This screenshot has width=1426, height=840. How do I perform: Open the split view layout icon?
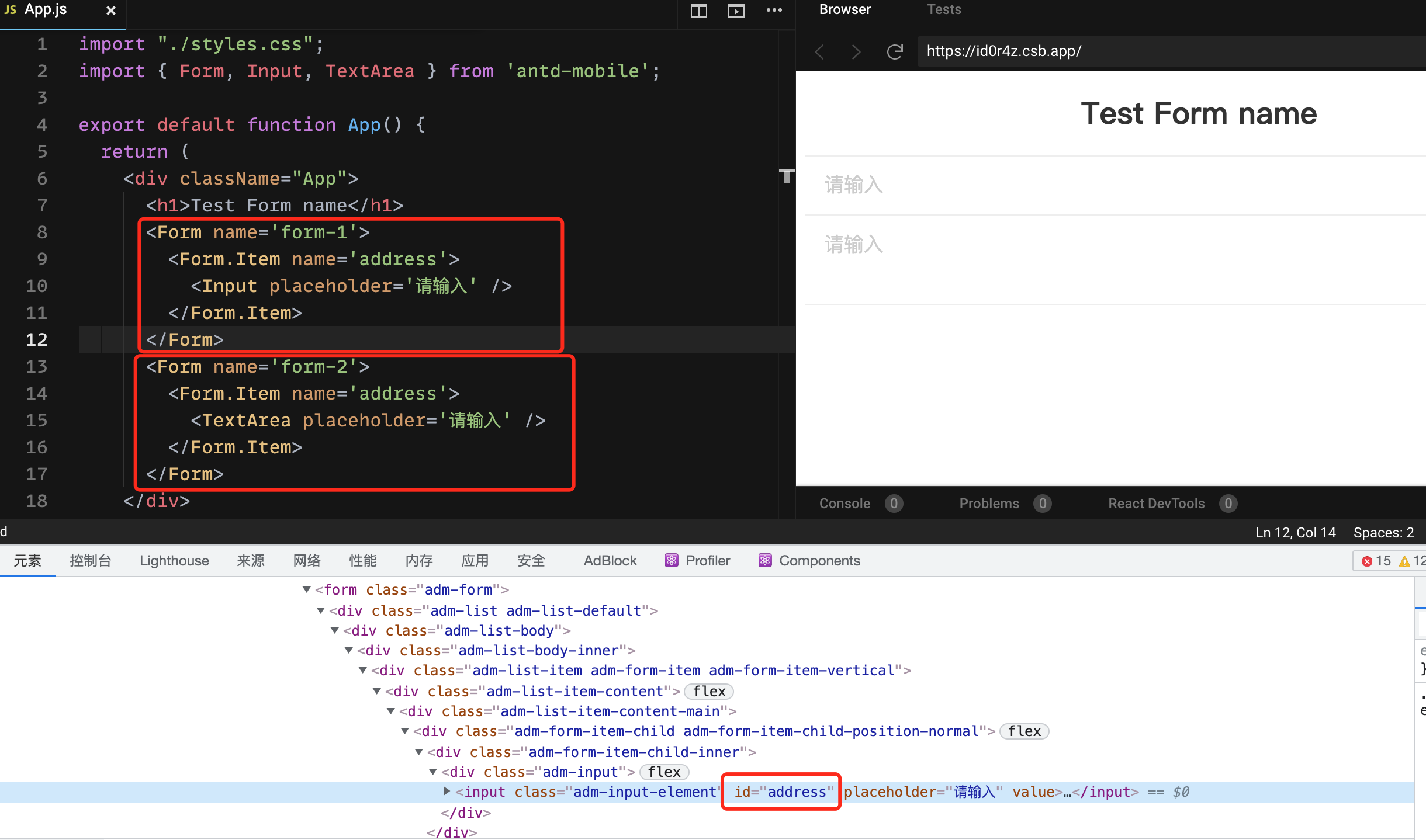pyautogui.click(x=699, y=10)
